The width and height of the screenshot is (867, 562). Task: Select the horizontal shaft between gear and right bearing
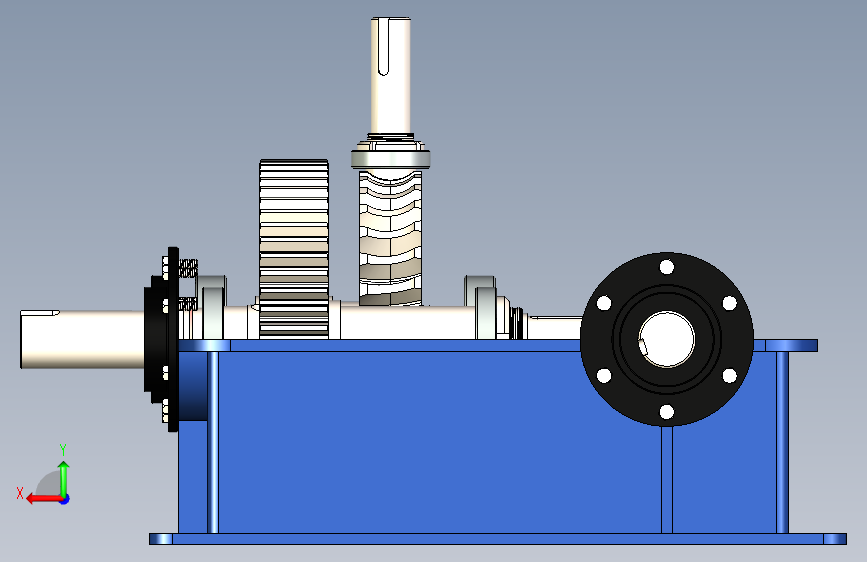click(x=408, y=322)
